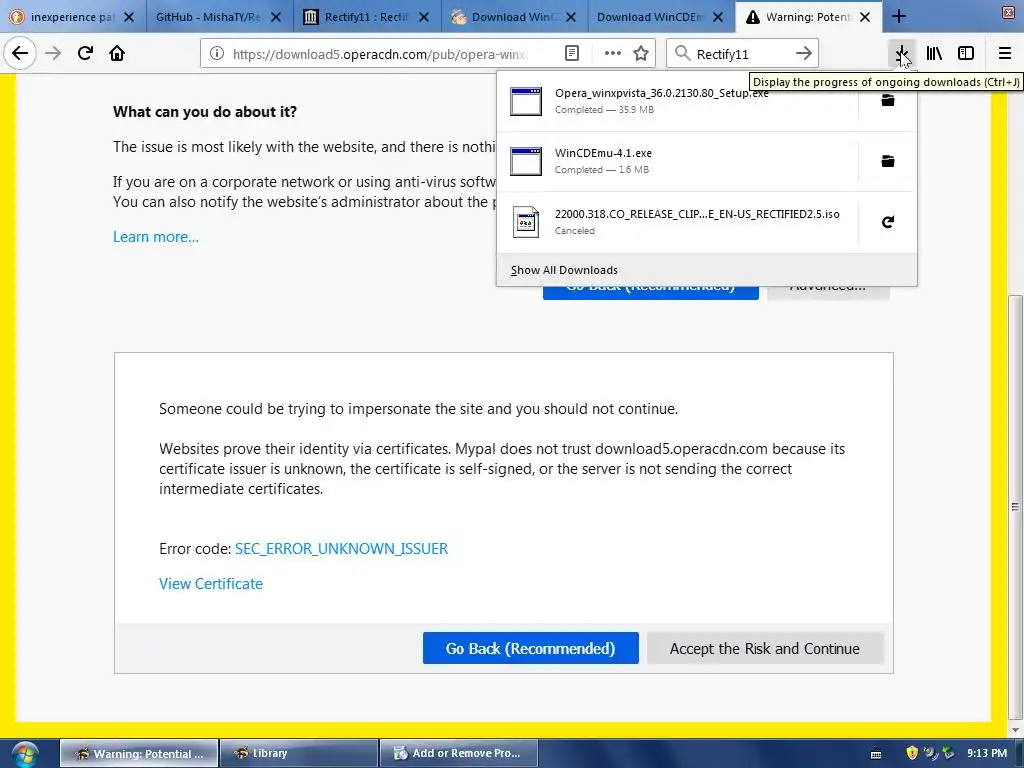Click the downloads toolbar arrow icon
Viewport: 1024px width, 768px height.
[x=902, y=54]
